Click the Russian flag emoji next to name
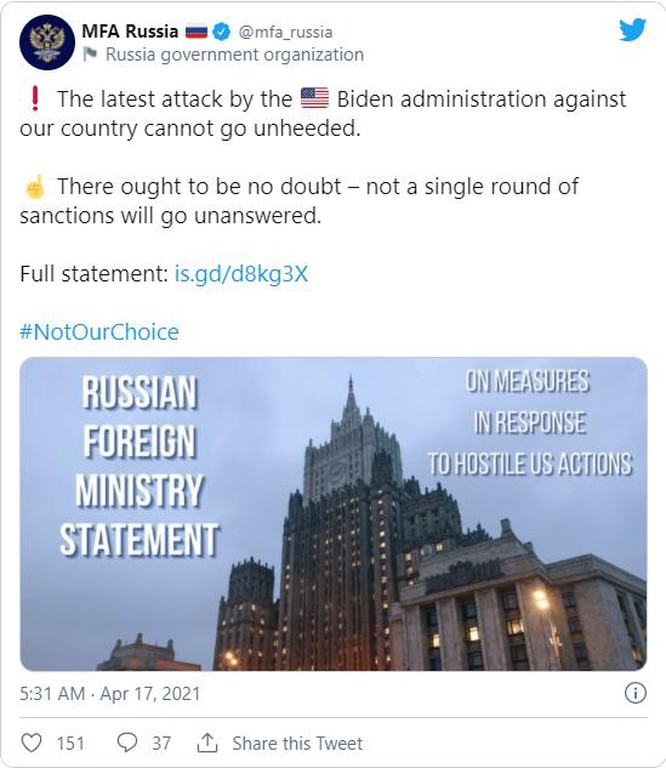This screenshot has height=768, width=666. pos(196,32)
